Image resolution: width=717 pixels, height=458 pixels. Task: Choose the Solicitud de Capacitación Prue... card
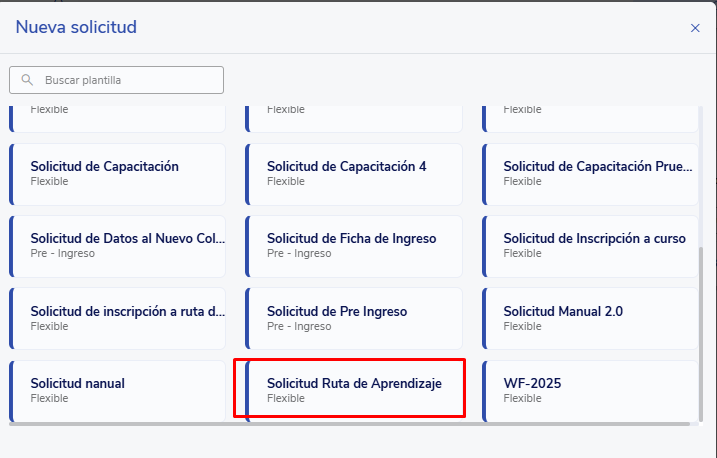tap(590, 173)
